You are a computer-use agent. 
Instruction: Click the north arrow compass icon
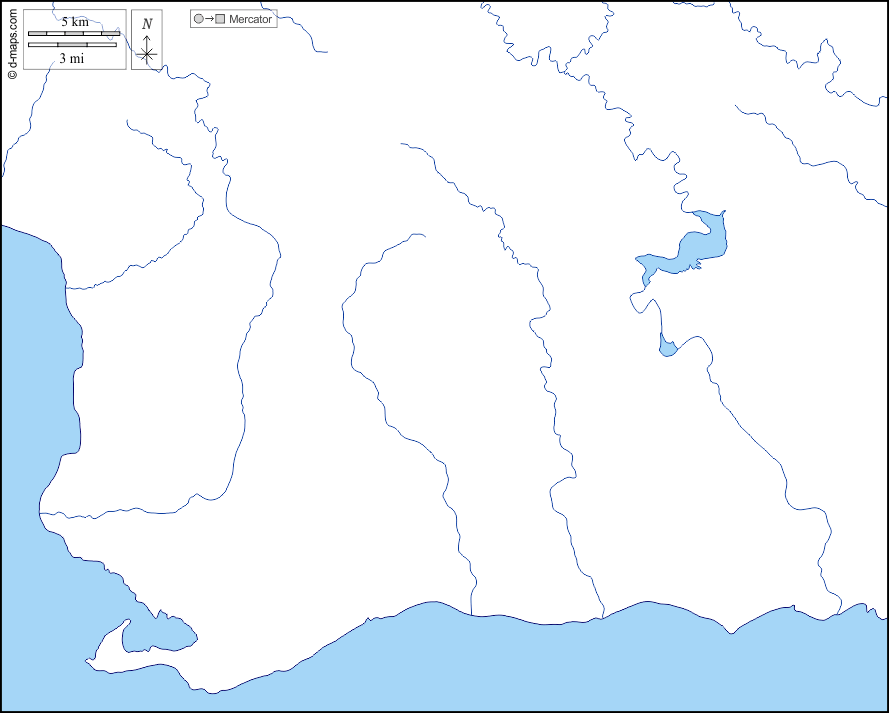pos(147,53)
